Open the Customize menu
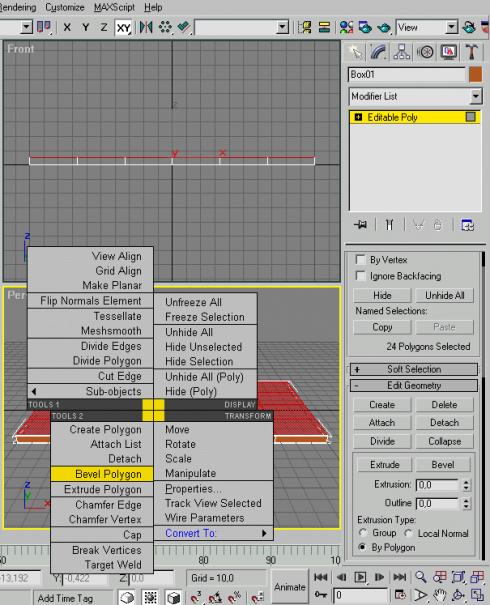The width and height of the screenshot is (490, 605). tap(65, 7)
